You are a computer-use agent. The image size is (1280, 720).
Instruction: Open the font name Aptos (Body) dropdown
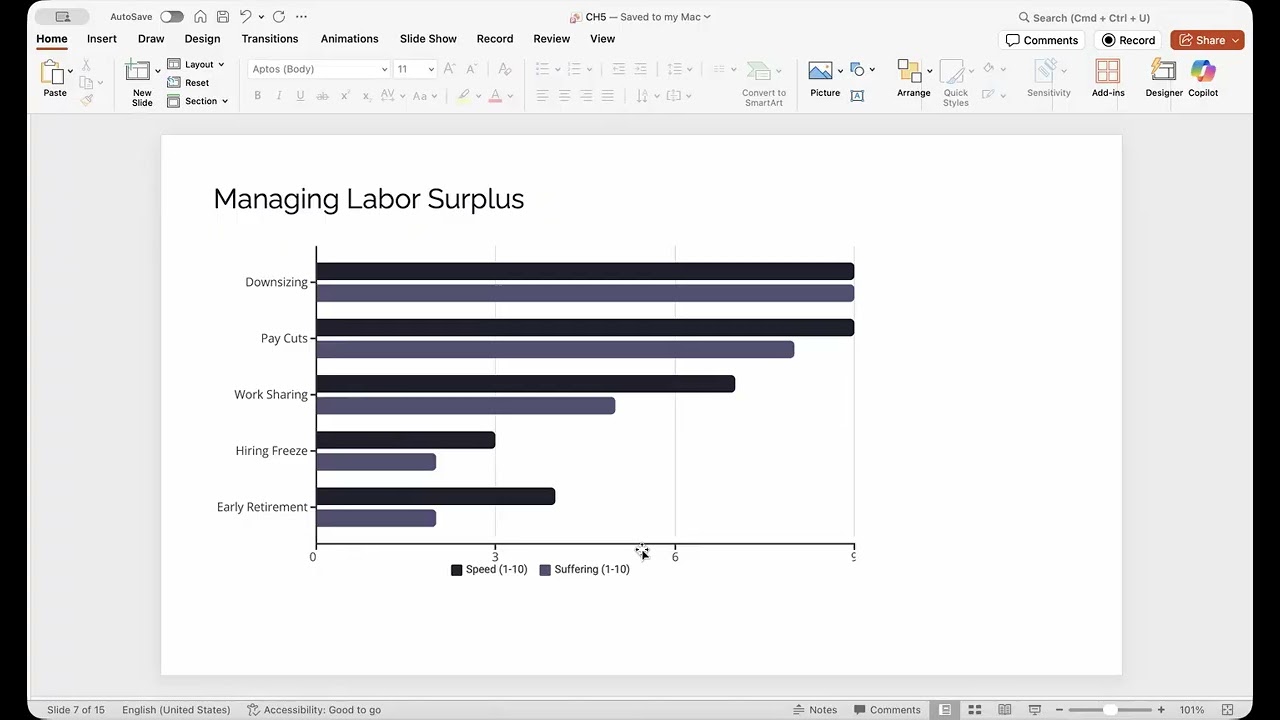(x=384, y=69)
